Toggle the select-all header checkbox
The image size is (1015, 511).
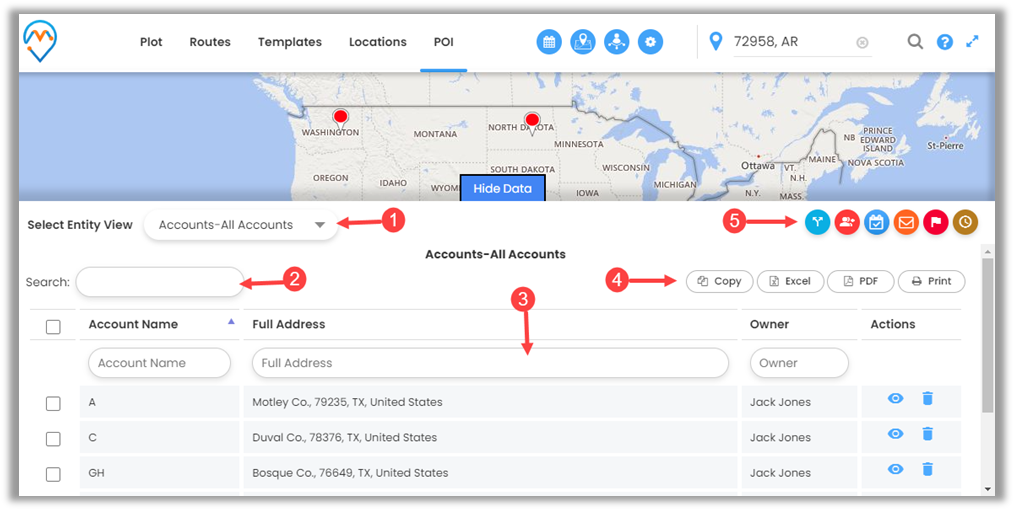coord(54,326)
